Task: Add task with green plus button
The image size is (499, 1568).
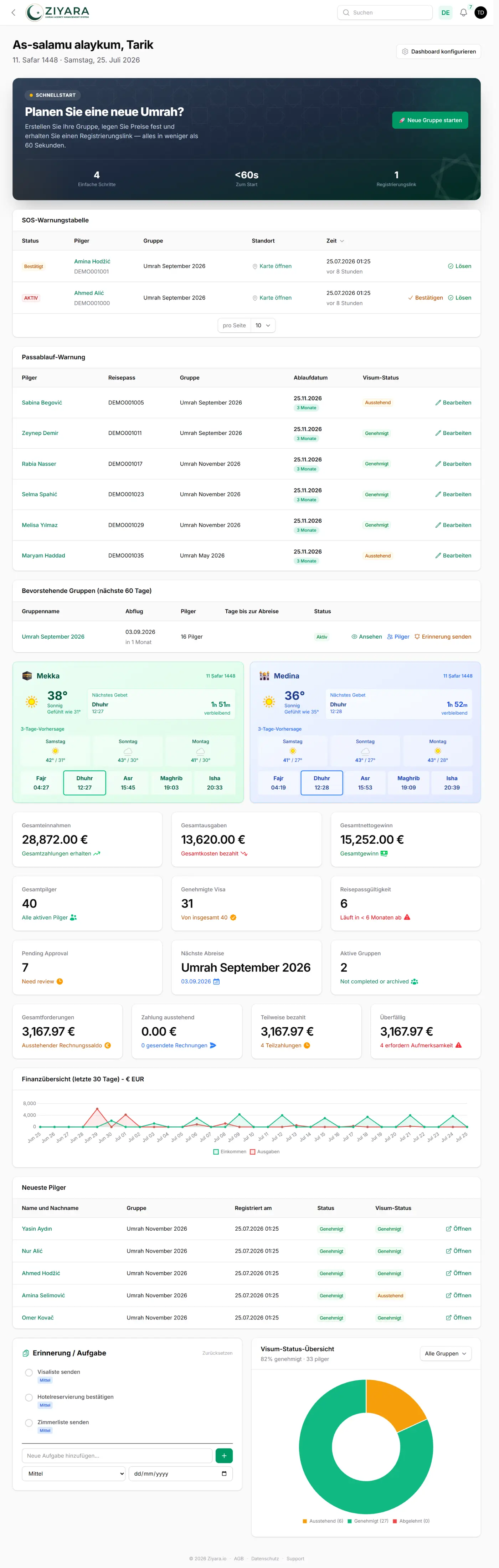Action: (224, 1455)
